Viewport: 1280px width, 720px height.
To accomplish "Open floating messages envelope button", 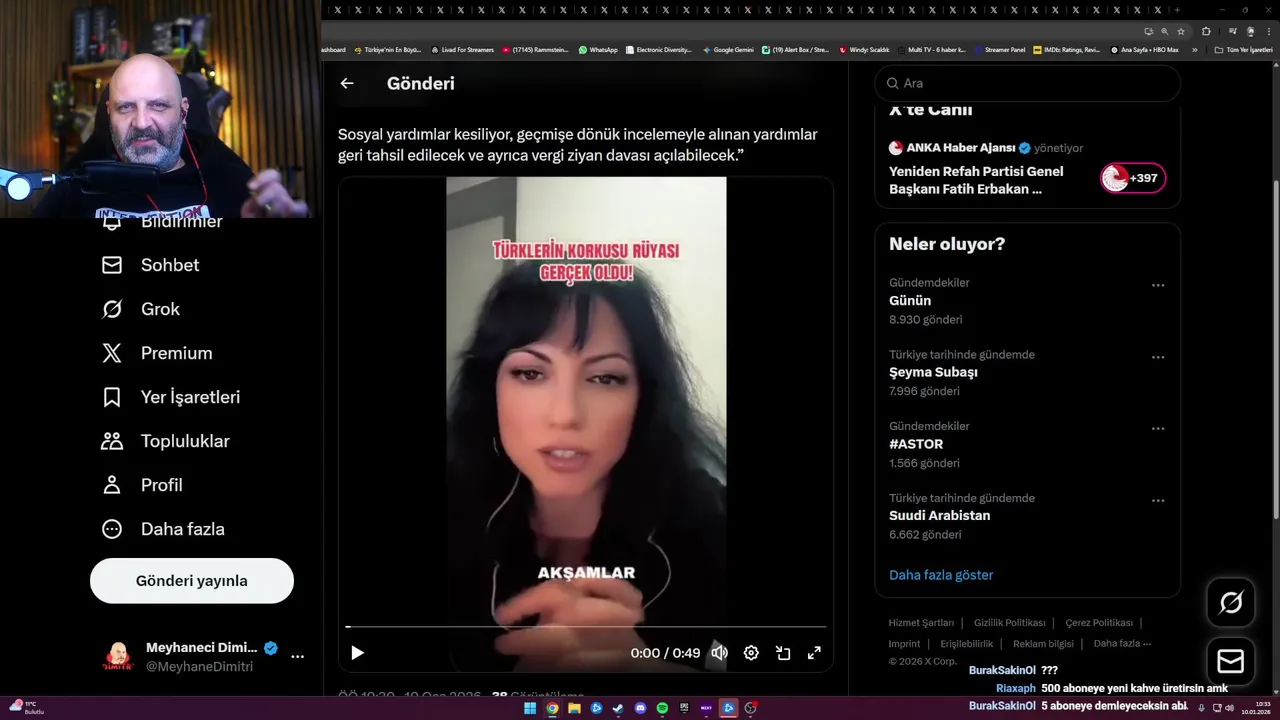I will [x=1231, y=662].
